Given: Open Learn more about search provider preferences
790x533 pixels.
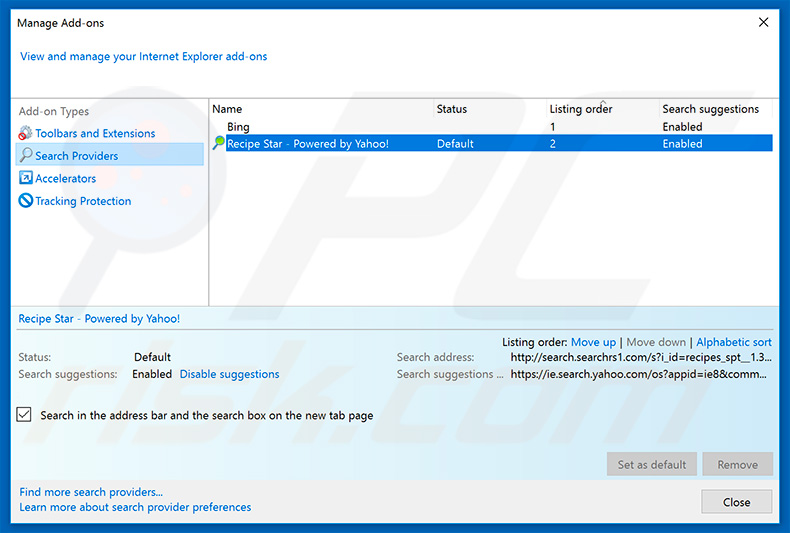Looking at the screenshot, I should [x=135, y=507].
